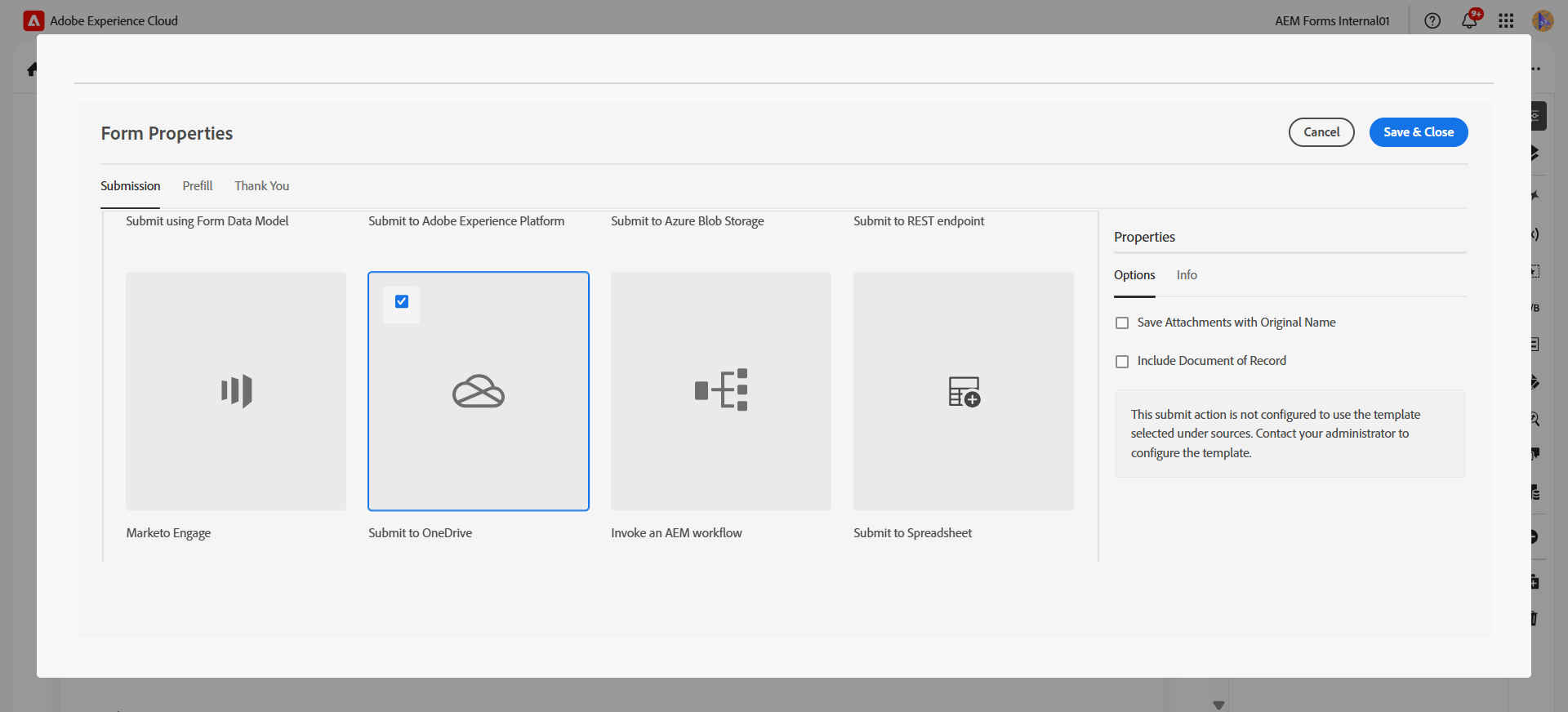This screenshot has width=1568, height=712.
Task: Select the Marketo Engage submit action card
Action: pos(236,391)
